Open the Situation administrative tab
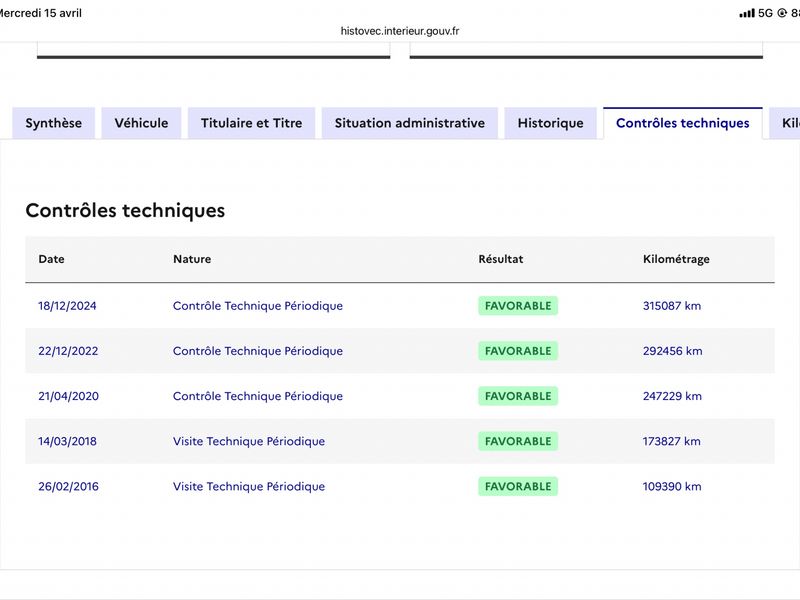 [x=410, y=123]
